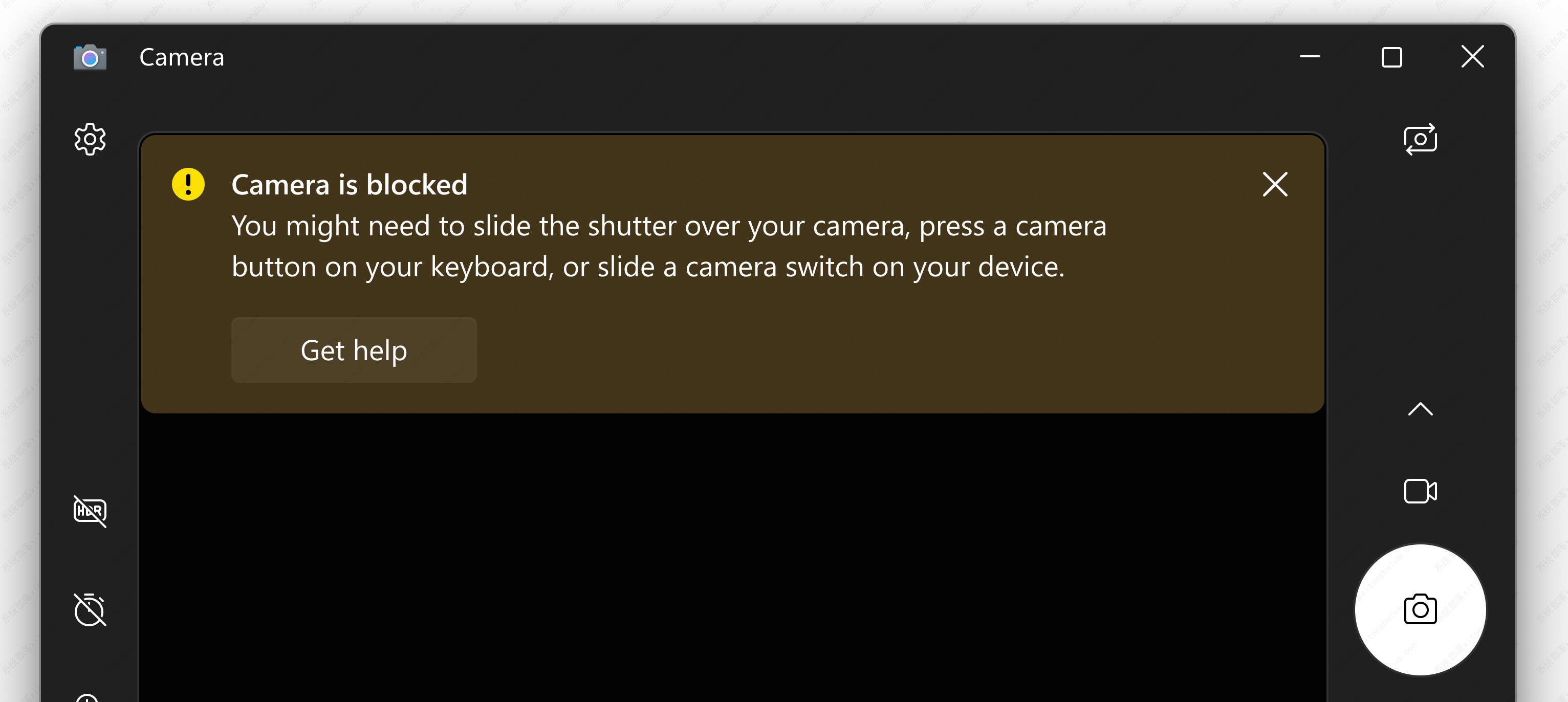Click the Camera window title text
Image resolution: width=1568 pixels, height=702 pixels.
[181, 58]
